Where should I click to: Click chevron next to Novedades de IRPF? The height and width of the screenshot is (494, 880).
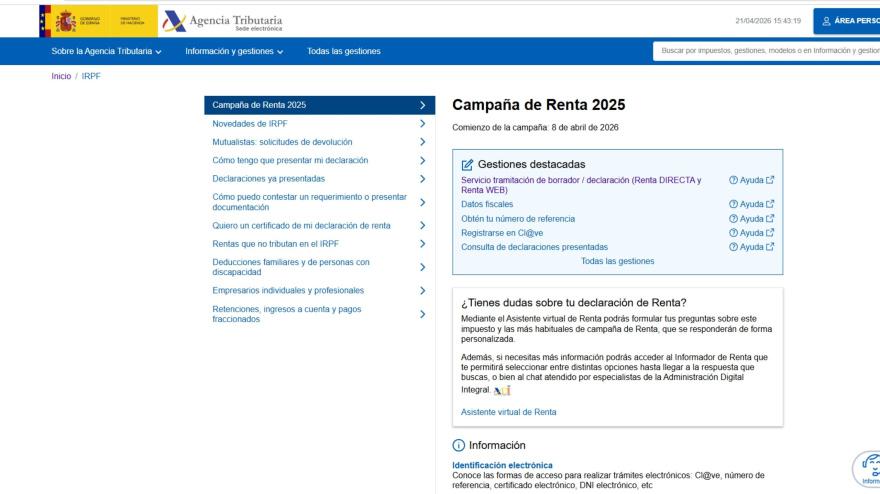(423, 124)
